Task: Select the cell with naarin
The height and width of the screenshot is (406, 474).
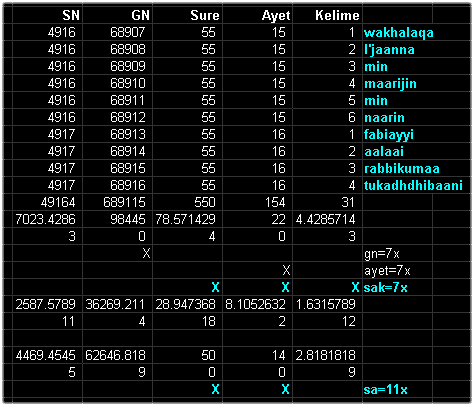Action: click(398, 118)
